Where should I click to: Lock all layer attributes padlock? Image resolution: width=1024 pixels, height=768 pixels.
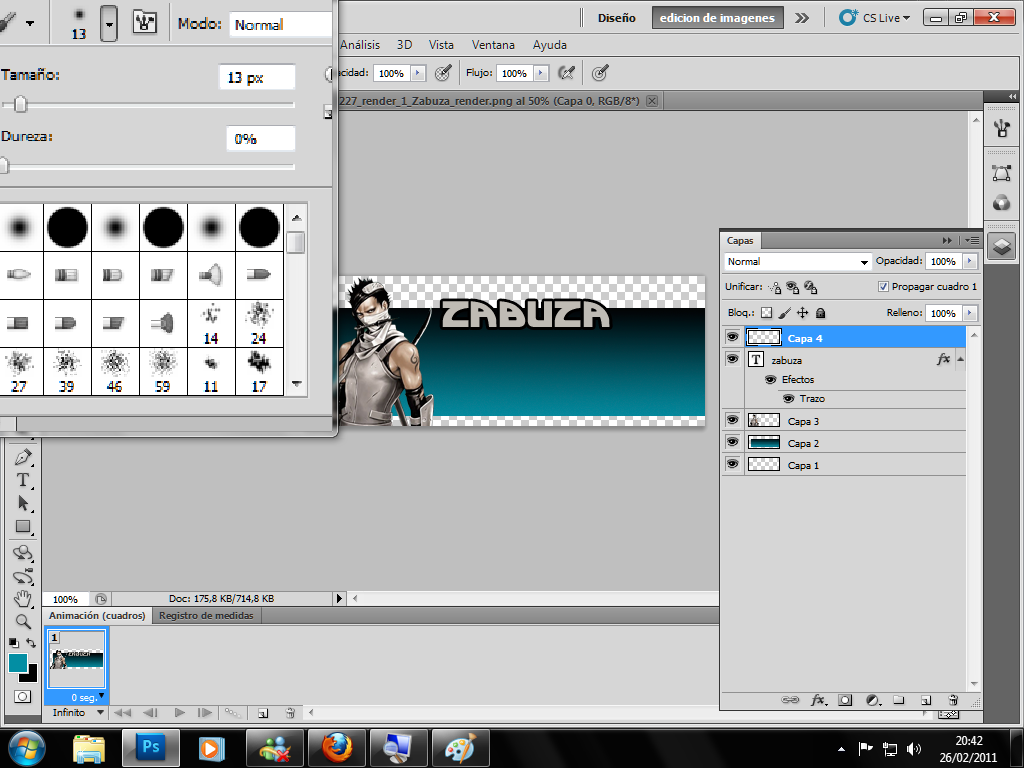(821, 313)
